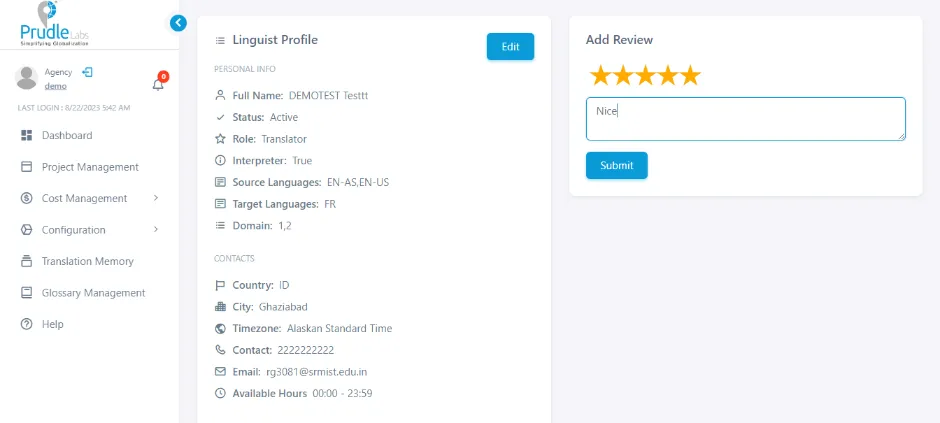Screen dimensions: 940x423
Task: Click the Dashboard grid icon
Action: [26, 135]
